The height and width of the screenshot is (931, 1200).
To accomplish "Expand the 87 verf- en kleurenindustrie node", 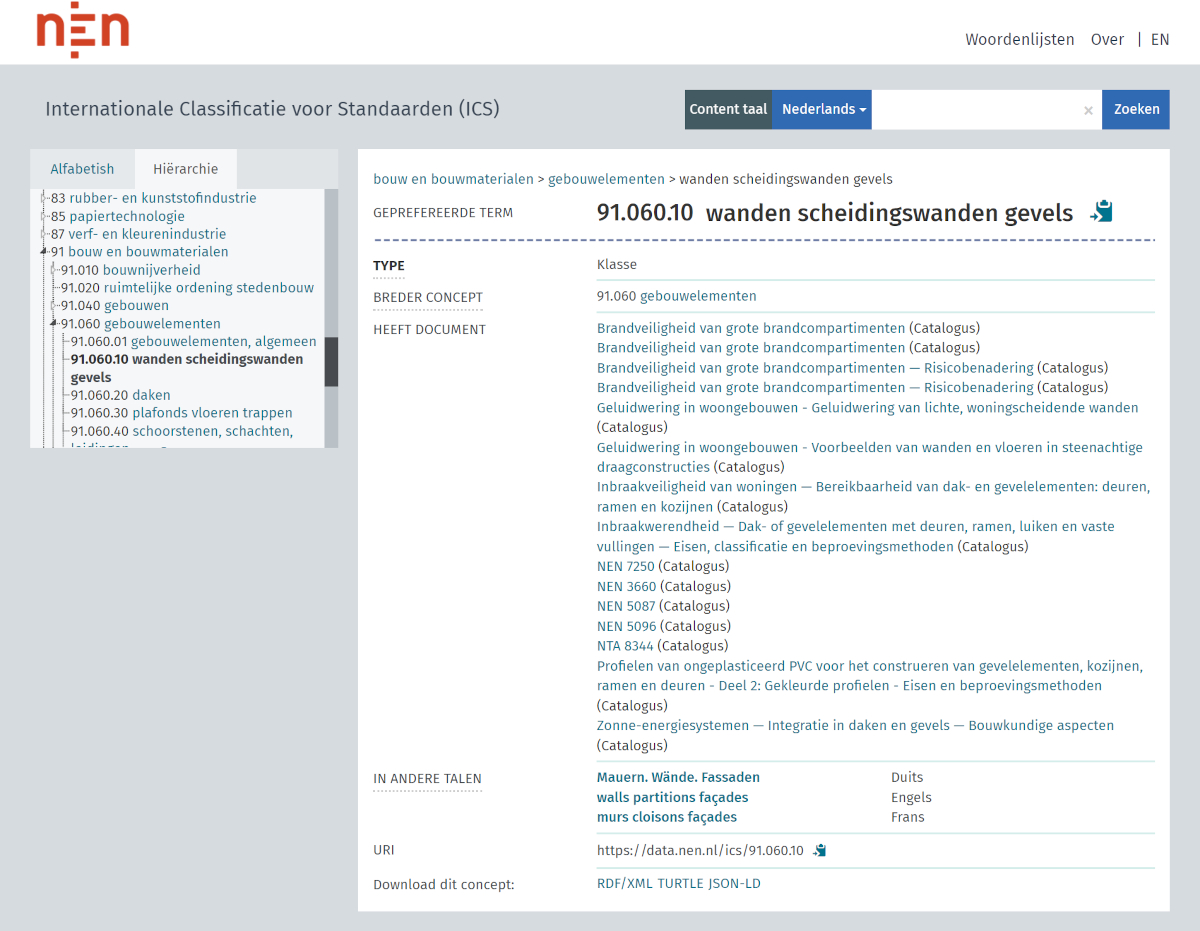I will pos(45,235).
